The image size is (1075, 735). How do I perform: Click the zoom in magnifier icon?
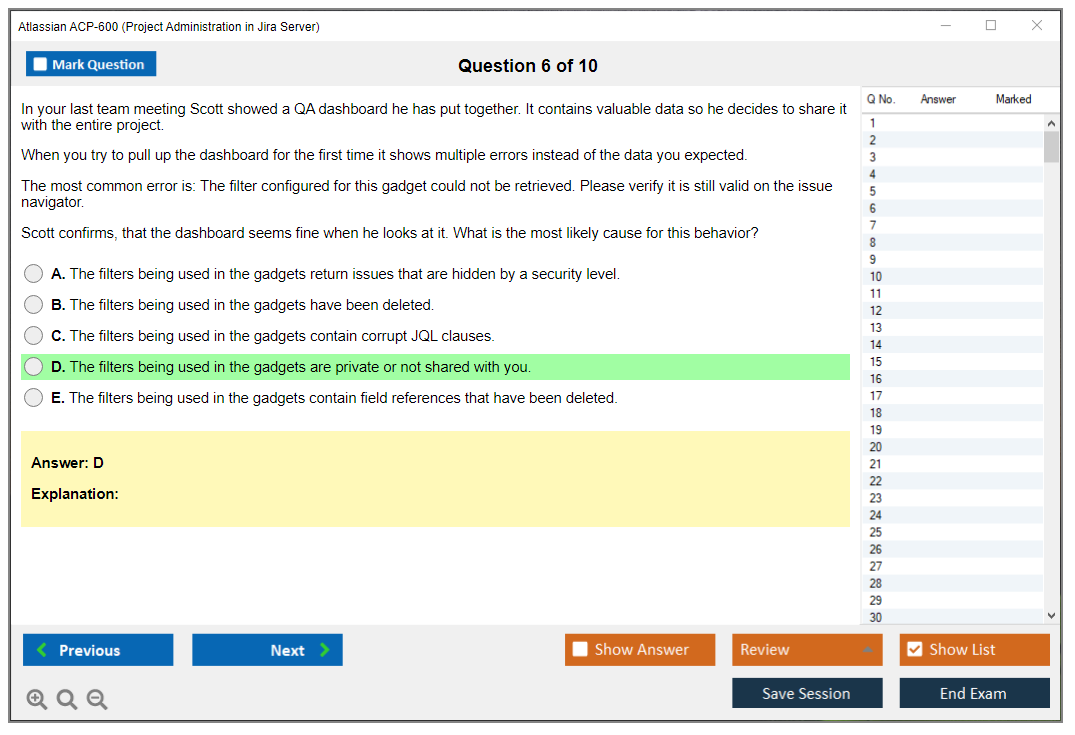[37, 700]
